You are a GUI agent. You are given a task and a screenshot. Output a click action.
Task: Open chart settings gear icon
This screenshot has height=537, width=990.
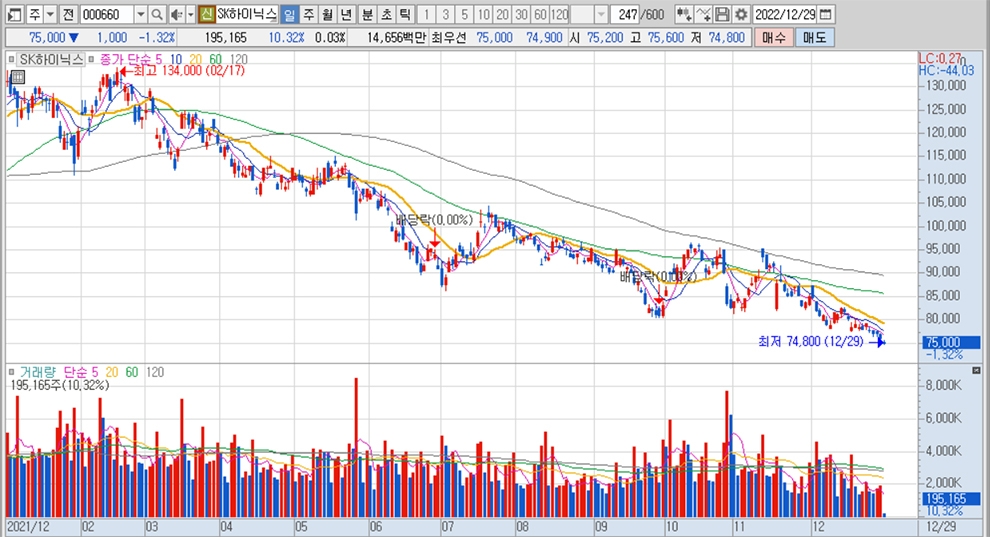741,15
